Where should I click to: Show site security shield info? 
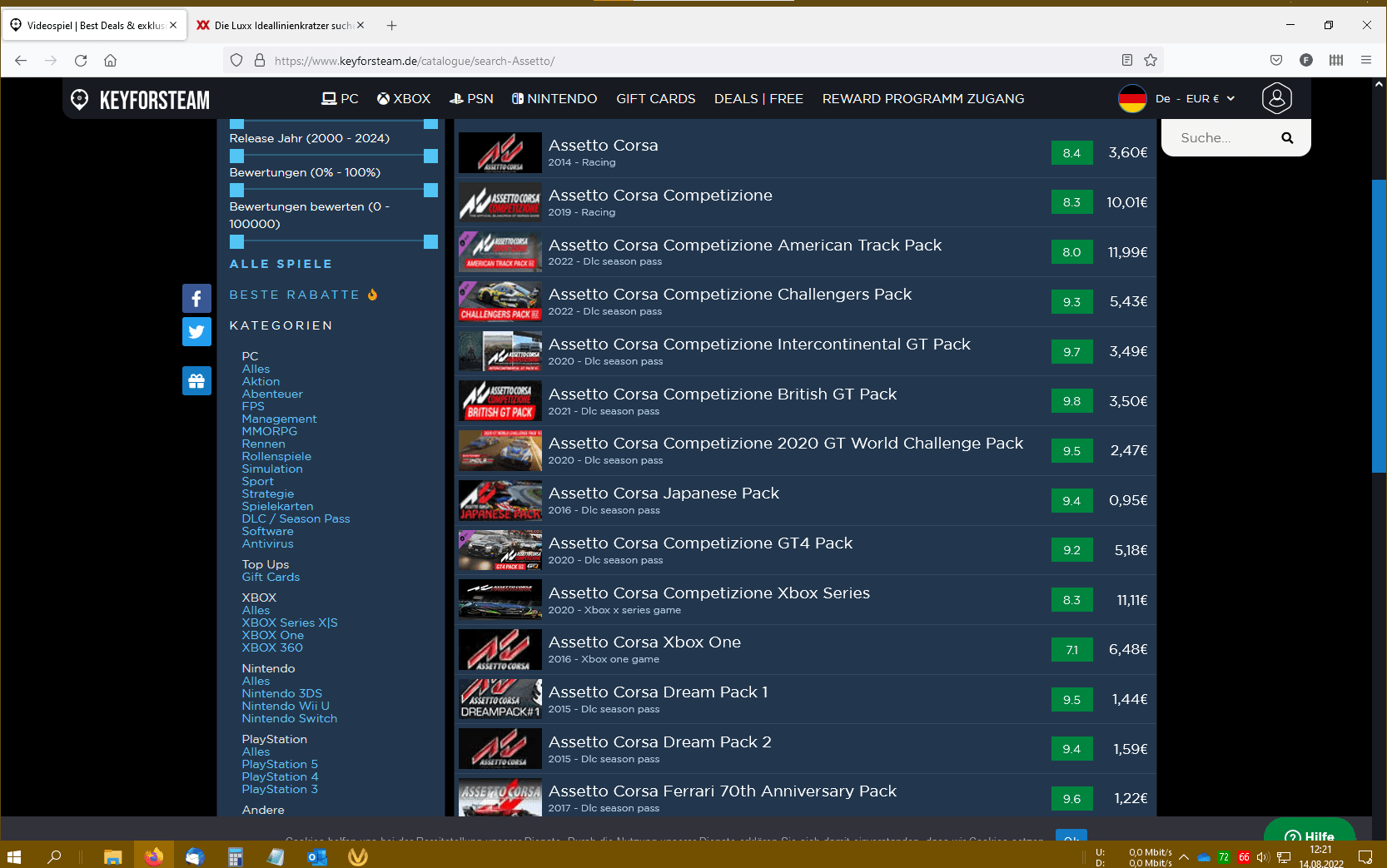[x=236, y=60]
